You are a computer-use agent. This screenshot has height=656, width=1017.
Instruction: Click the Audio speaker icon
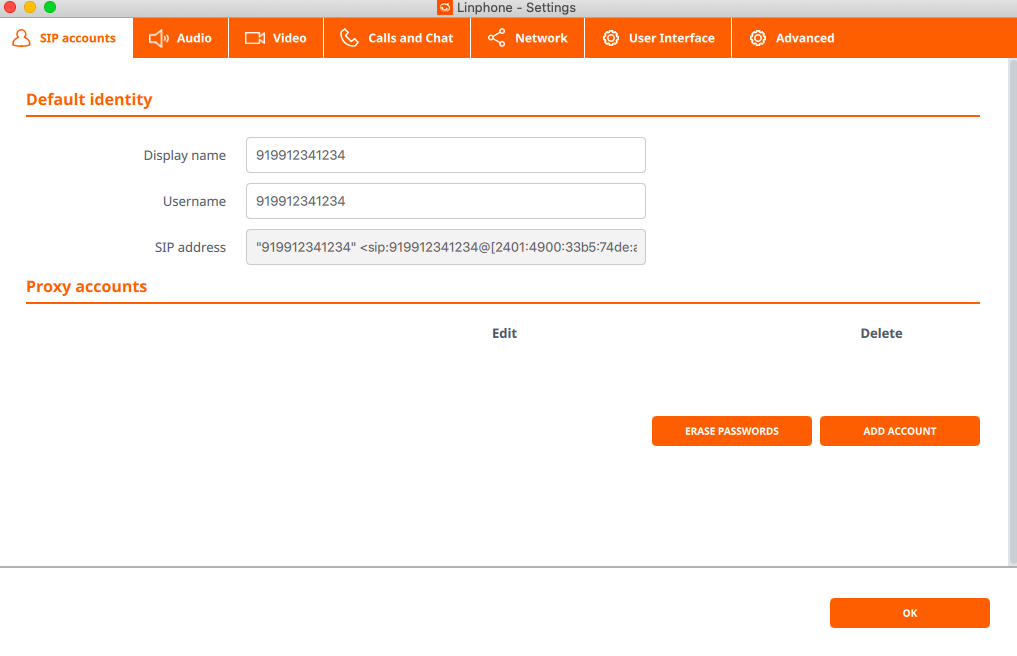[x=158, y=38]
